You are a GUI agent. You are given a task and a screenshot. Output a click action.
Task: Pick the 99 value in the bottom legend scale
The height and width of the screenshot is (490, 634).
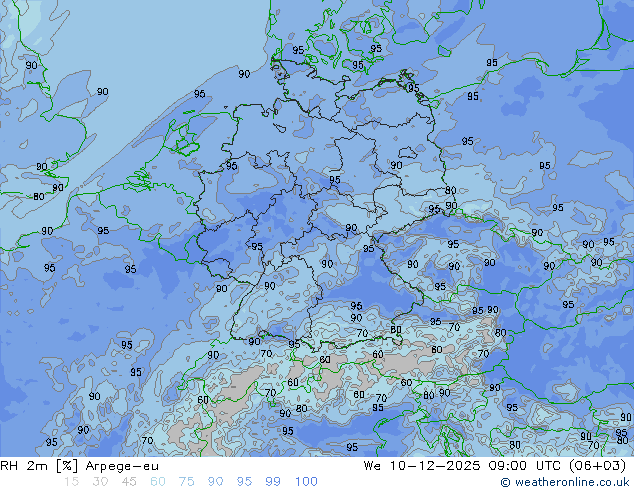click(273, 482)
